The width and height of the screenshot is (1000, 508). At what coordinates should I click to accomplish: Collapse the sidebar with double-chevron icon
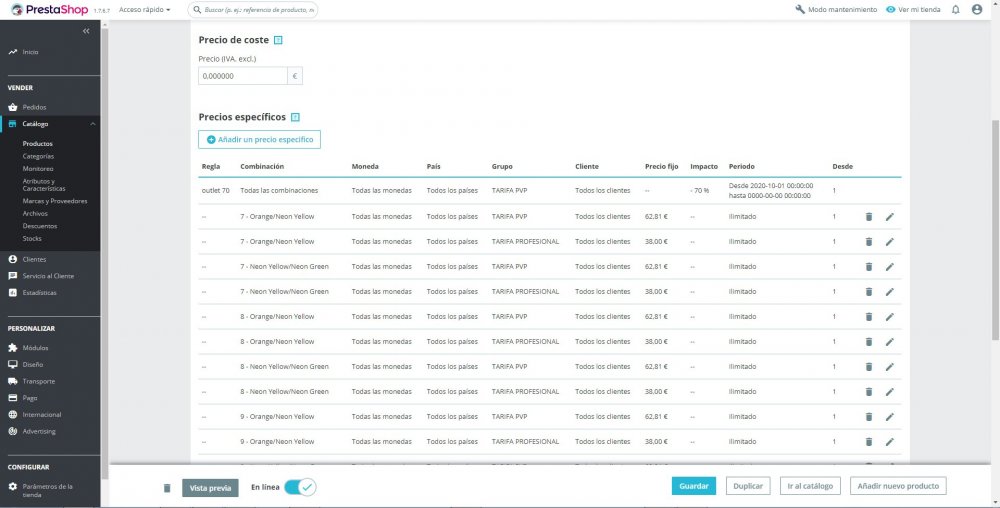coord(86,31)
